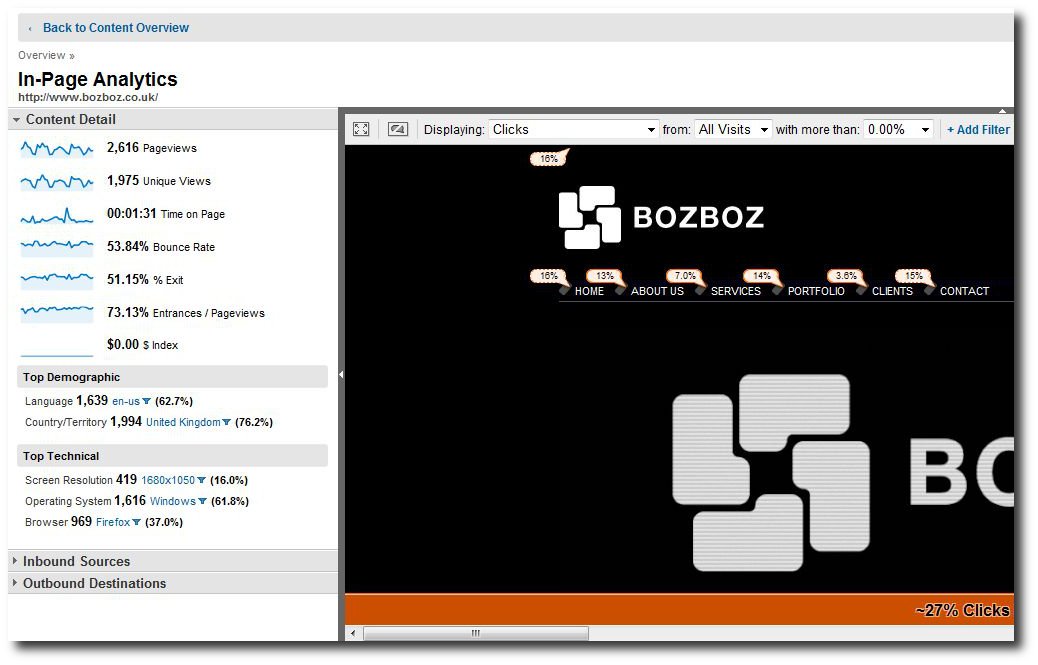Click the click-bubble display icon beside full-screen
This screenshot has height=665, width=1038.
click(397, 129)
